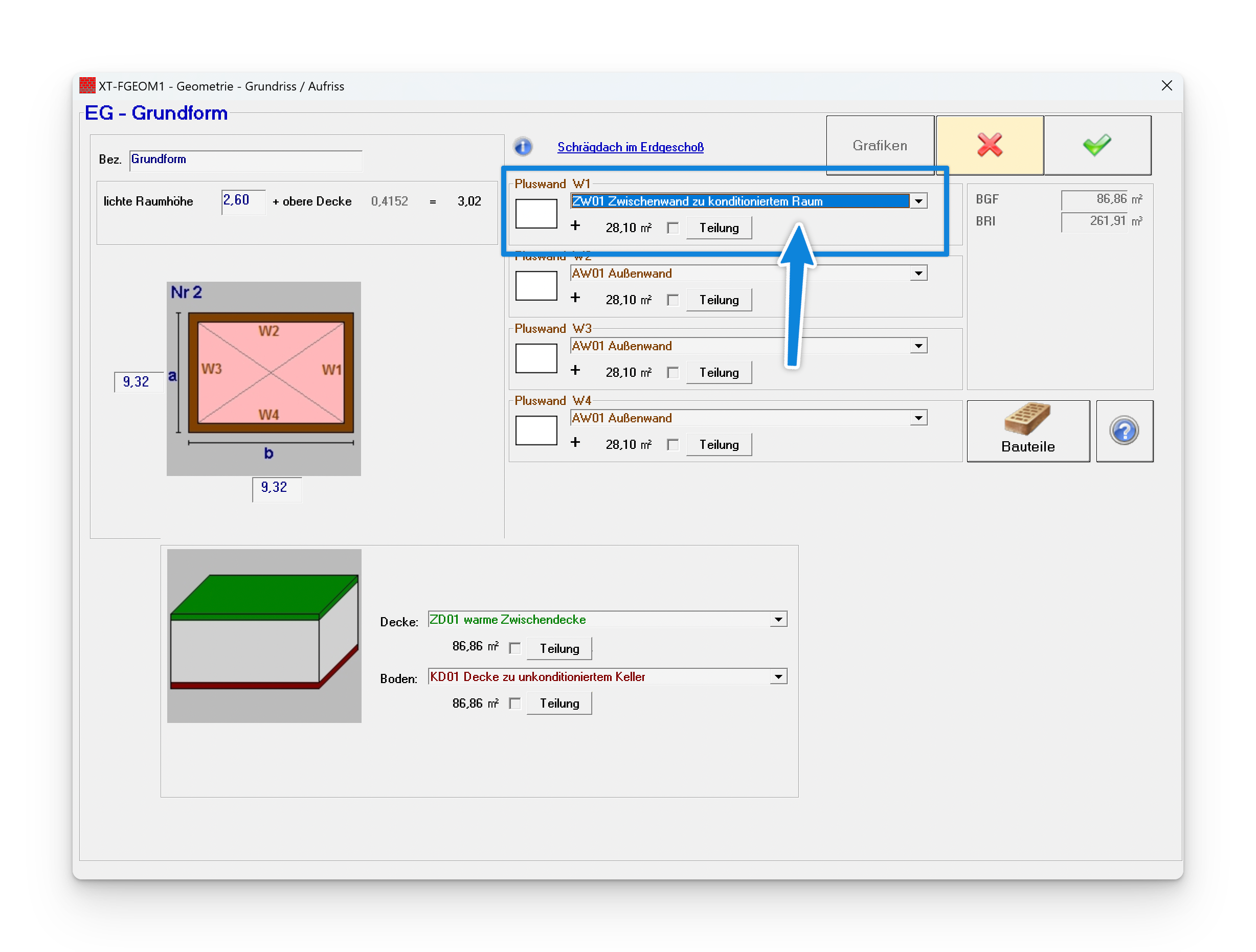Click the plus sign under Pluswand W3
This screenshot has height=952, width=1256.
[575, 371]
